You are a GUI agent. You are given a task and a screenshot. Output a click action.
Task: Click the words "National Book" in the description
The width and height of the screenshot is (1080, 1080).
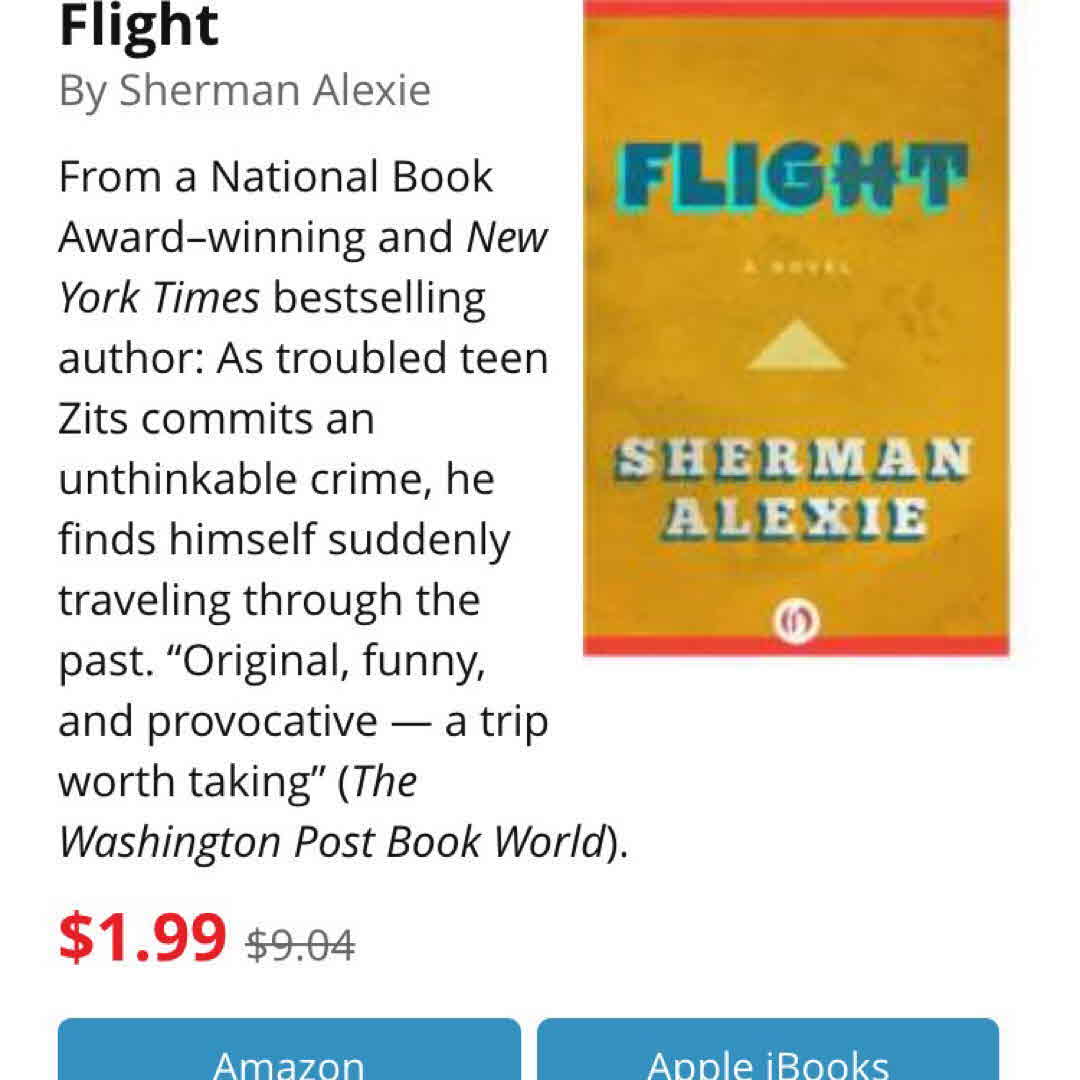[351, 177]
